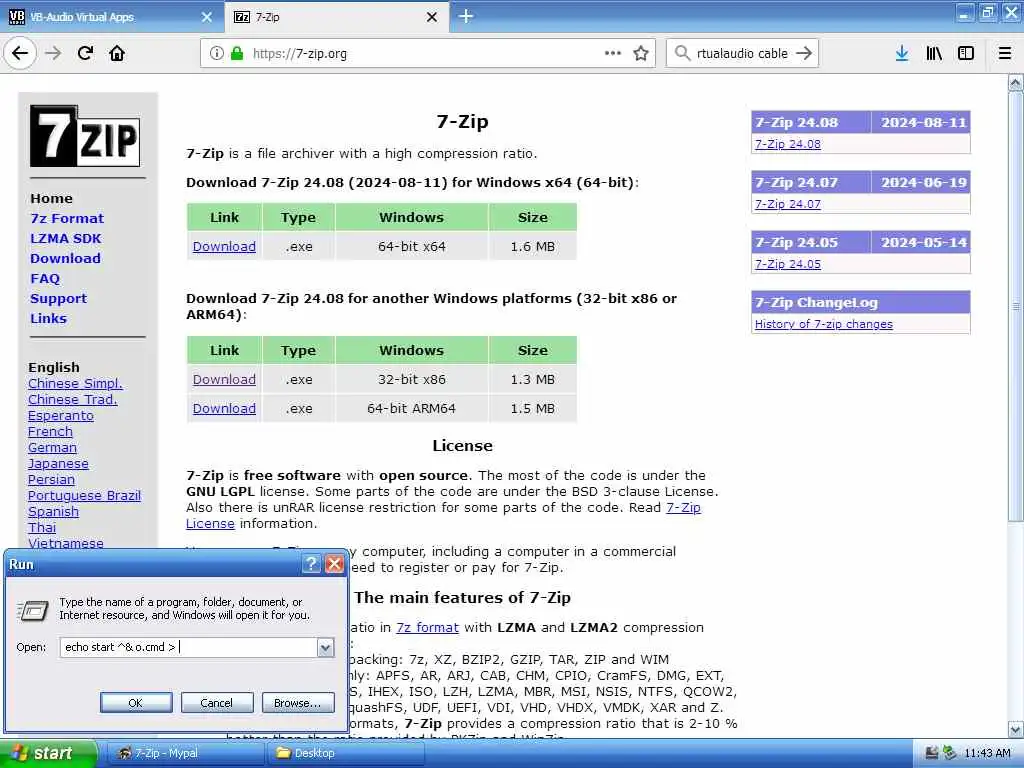The image size is (1024, 768).
Task: Toggle the sidebar view icon
Action: [966, 54]
